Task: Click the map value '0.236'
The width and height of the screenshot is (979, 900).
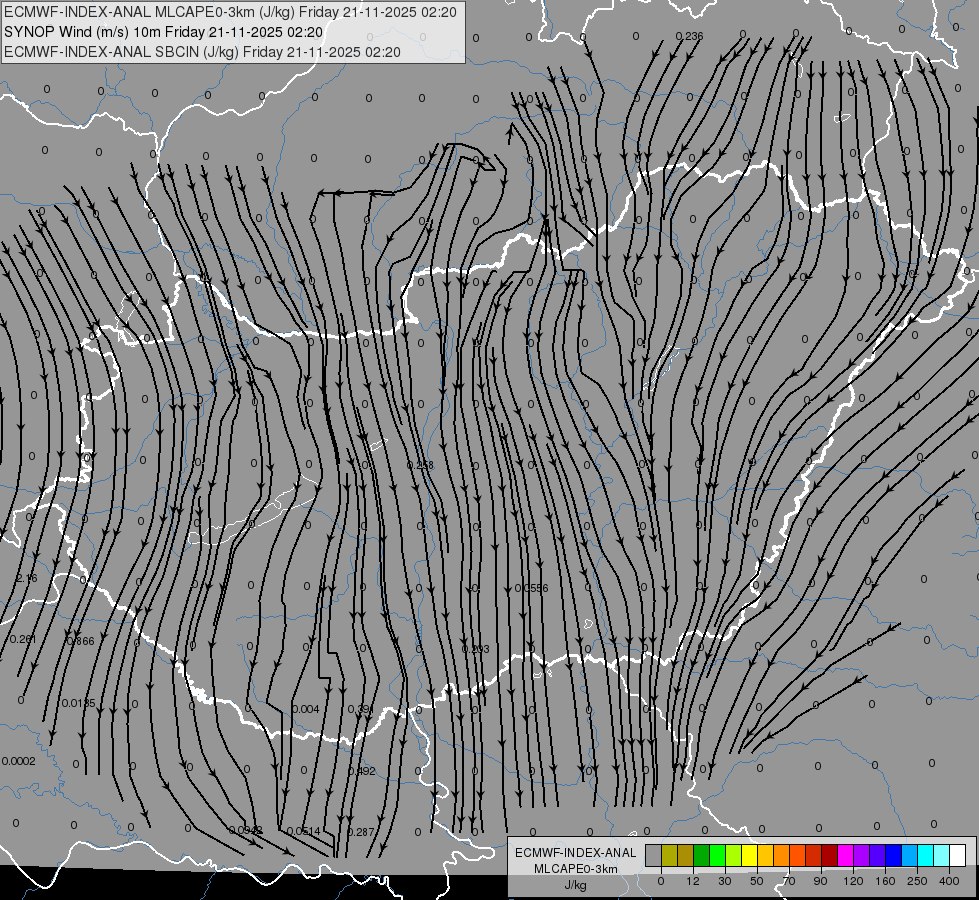Action: [689, 36]
